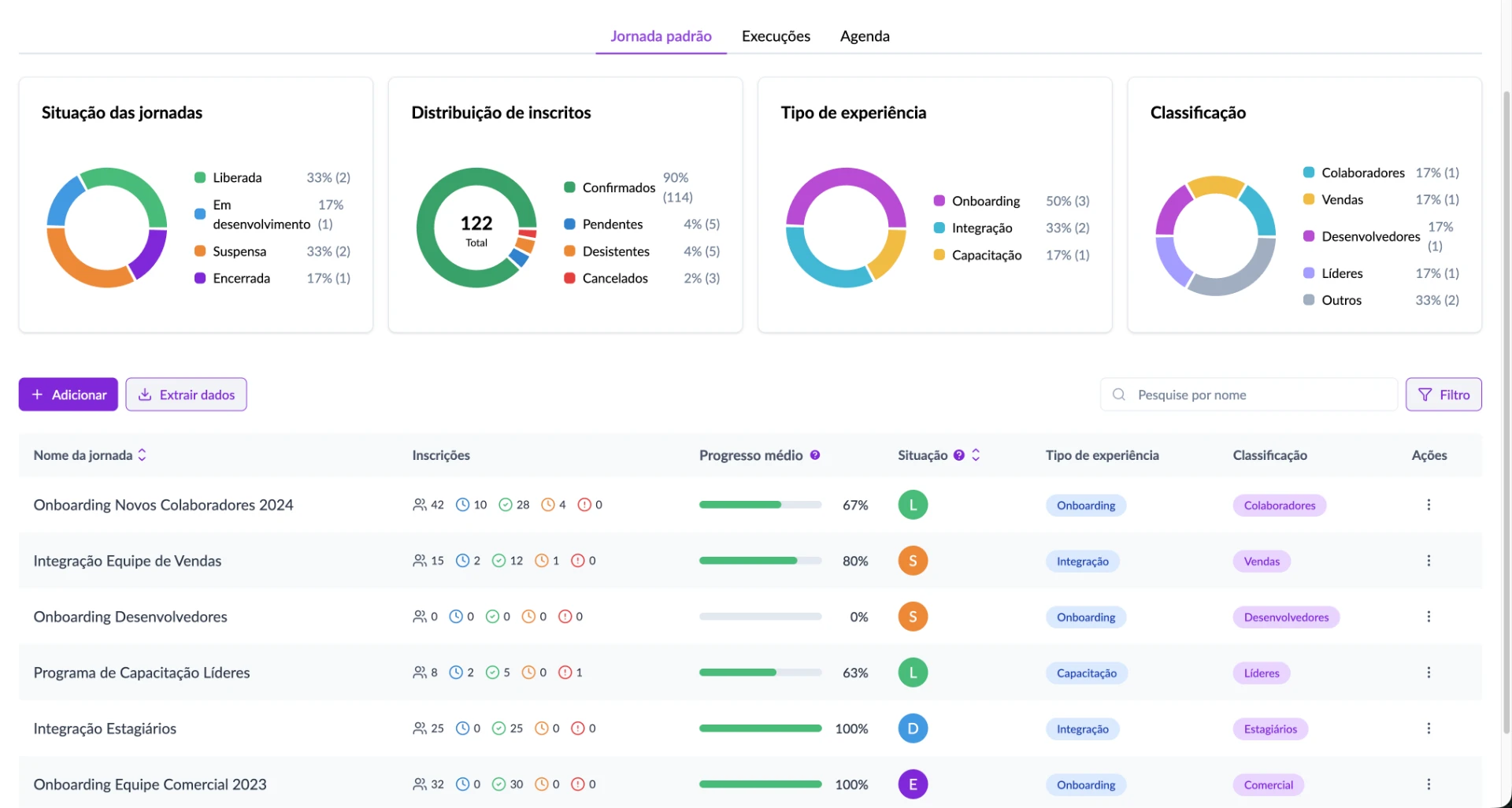Focus the Pesquise por nome search field

coord(1249,395)
